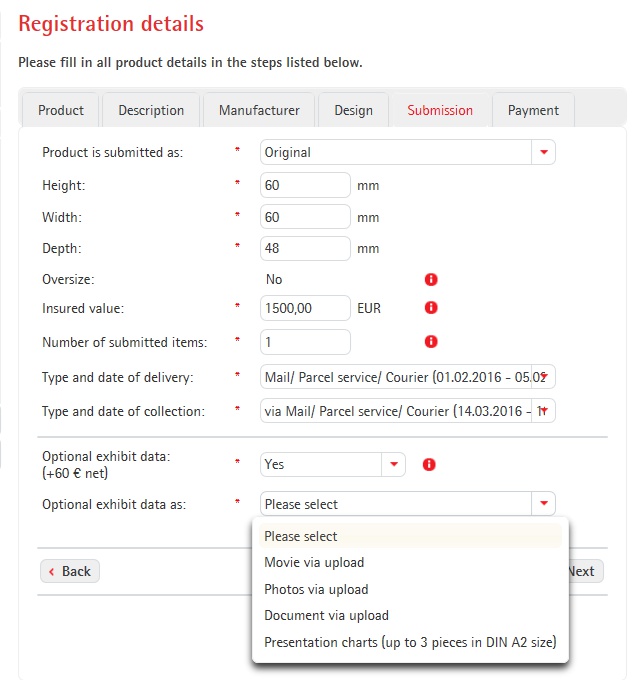This screenshot has height=680, width=642.
Task: Pick 'Document via upload' option
Action: (326, 615)
